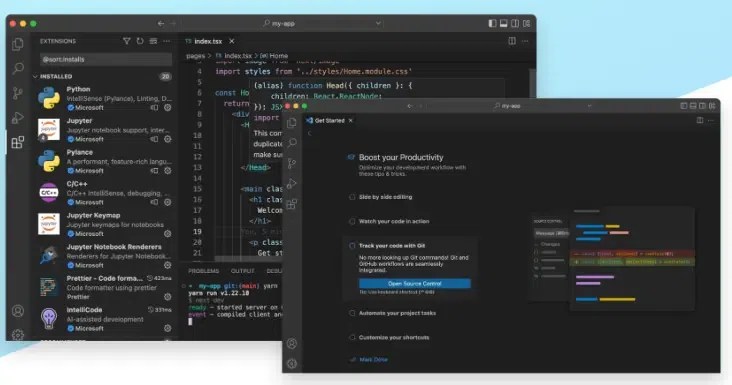732x385 pixels.
Task: Open my-app command center dropdown in back window
Action: pyautogui.click(x=378, y=23)
